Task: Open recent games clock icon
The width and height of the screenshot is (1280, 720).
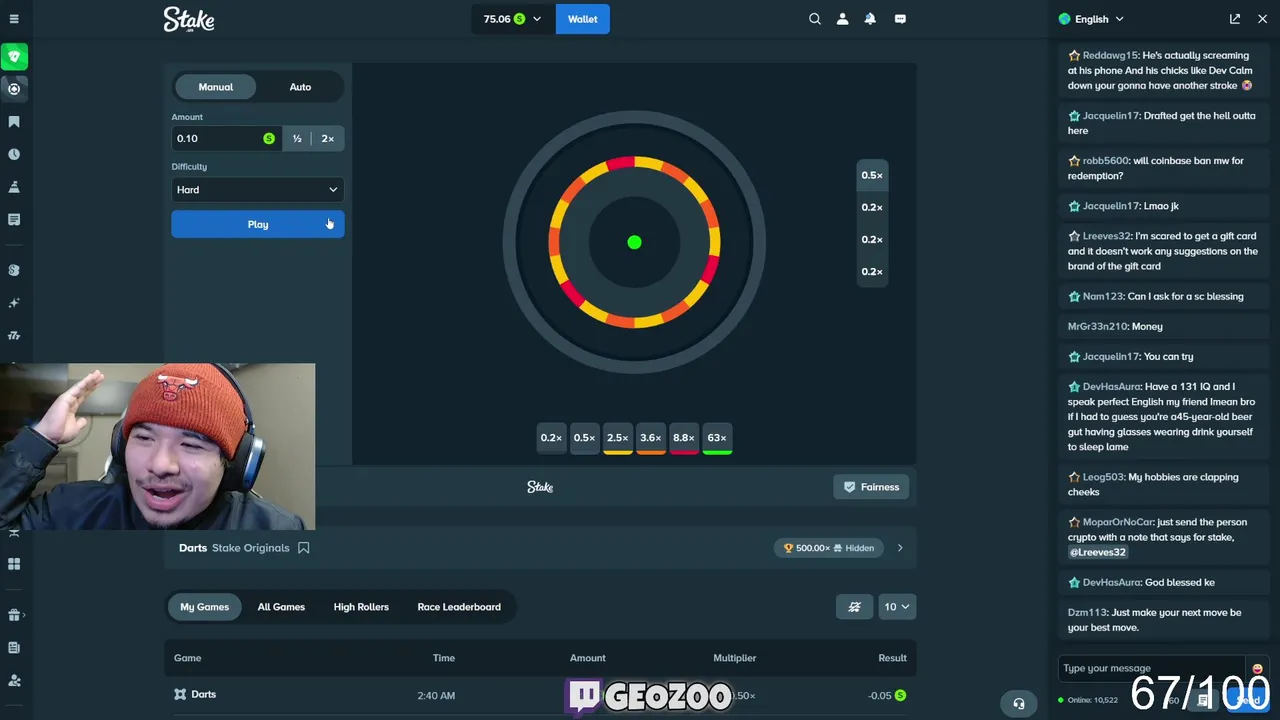Action: coord(14,154)
